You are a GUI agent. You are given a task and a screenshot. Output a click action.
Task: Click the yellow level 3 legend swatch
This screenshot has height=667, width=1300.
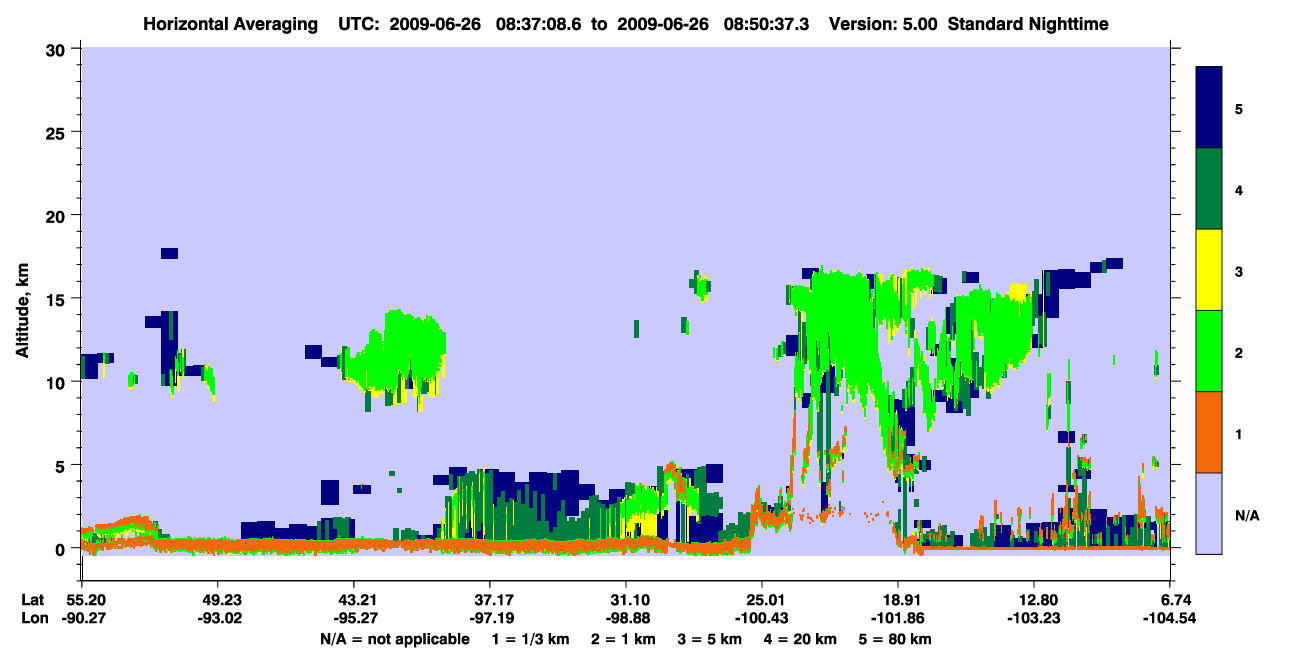pos(1209,270)
